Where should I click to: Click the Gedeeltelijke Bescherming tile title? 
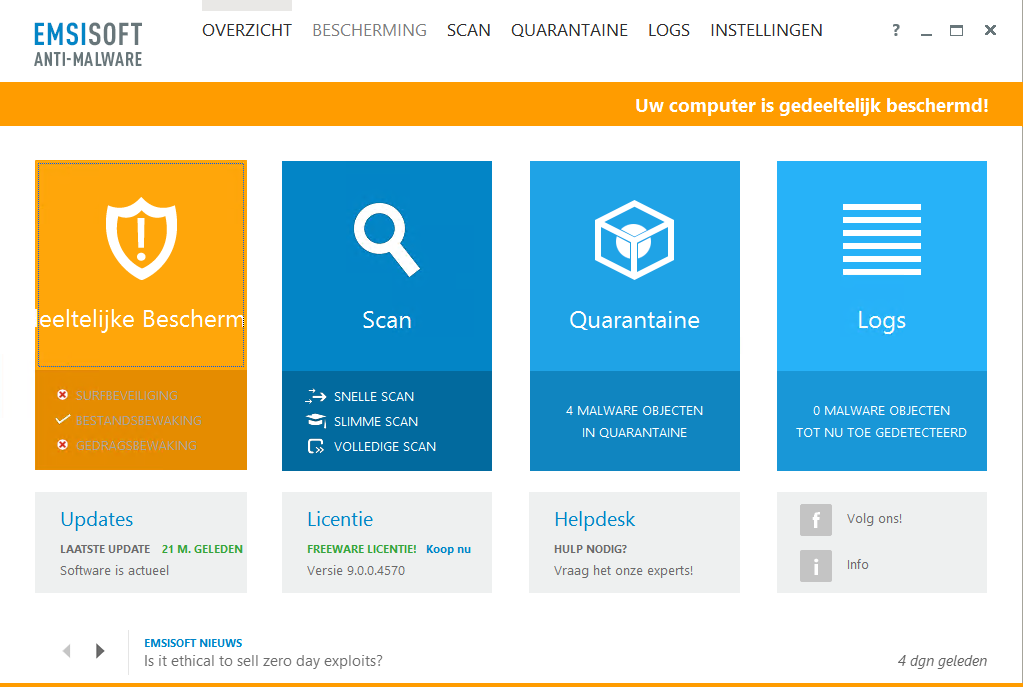(141, 319)
